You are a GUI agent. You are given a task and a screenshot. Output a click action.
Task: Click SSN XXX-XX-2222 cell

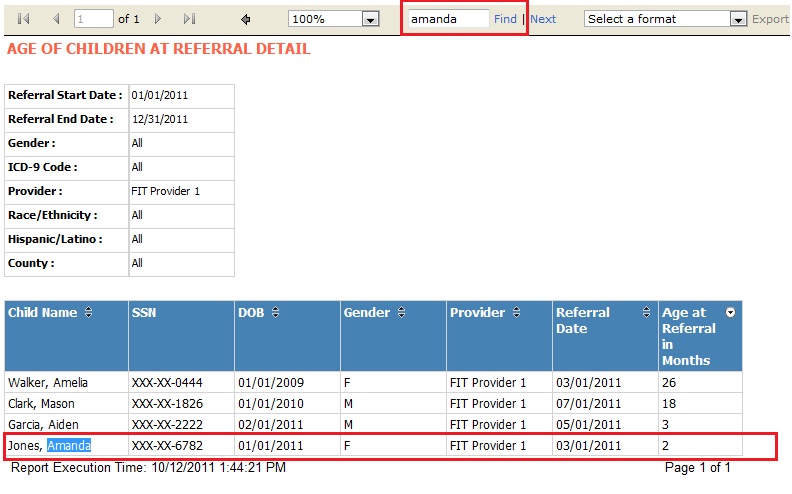(181, 424)
